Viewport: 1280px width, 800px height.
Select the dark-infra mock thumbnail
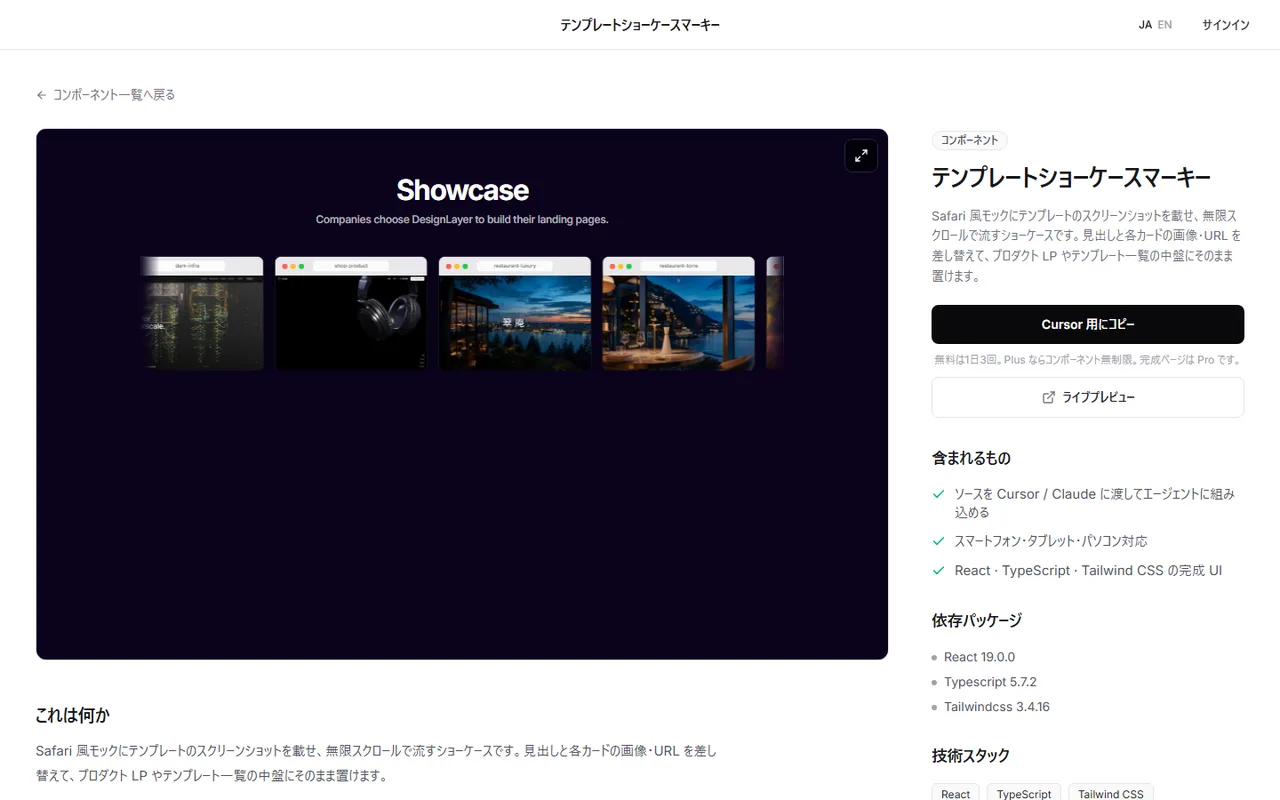point(202,314)
